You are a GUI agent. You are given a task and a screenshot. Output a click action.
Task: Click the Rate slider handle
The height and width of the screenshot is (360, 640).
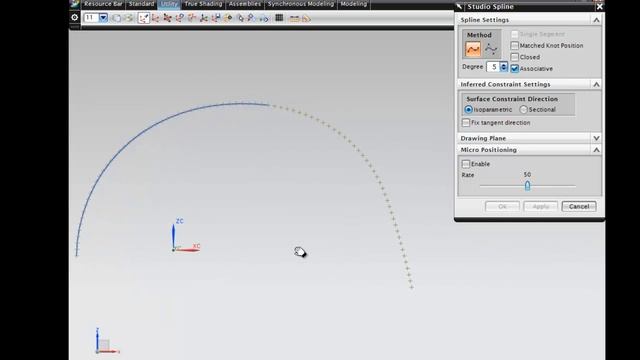click(527, 186)
